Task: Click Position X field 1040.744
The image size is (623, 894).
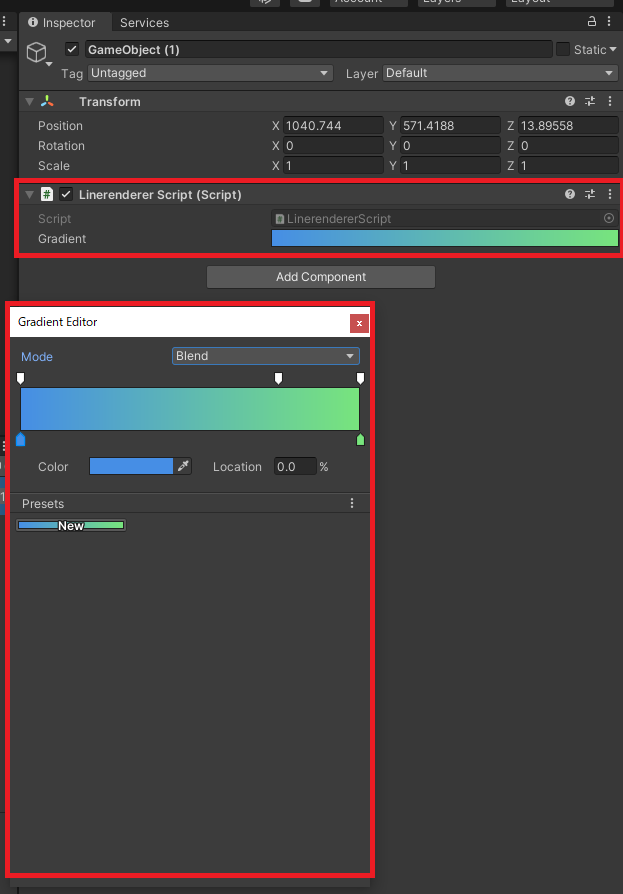Action: pyautogui.click(x=333, y=125)
